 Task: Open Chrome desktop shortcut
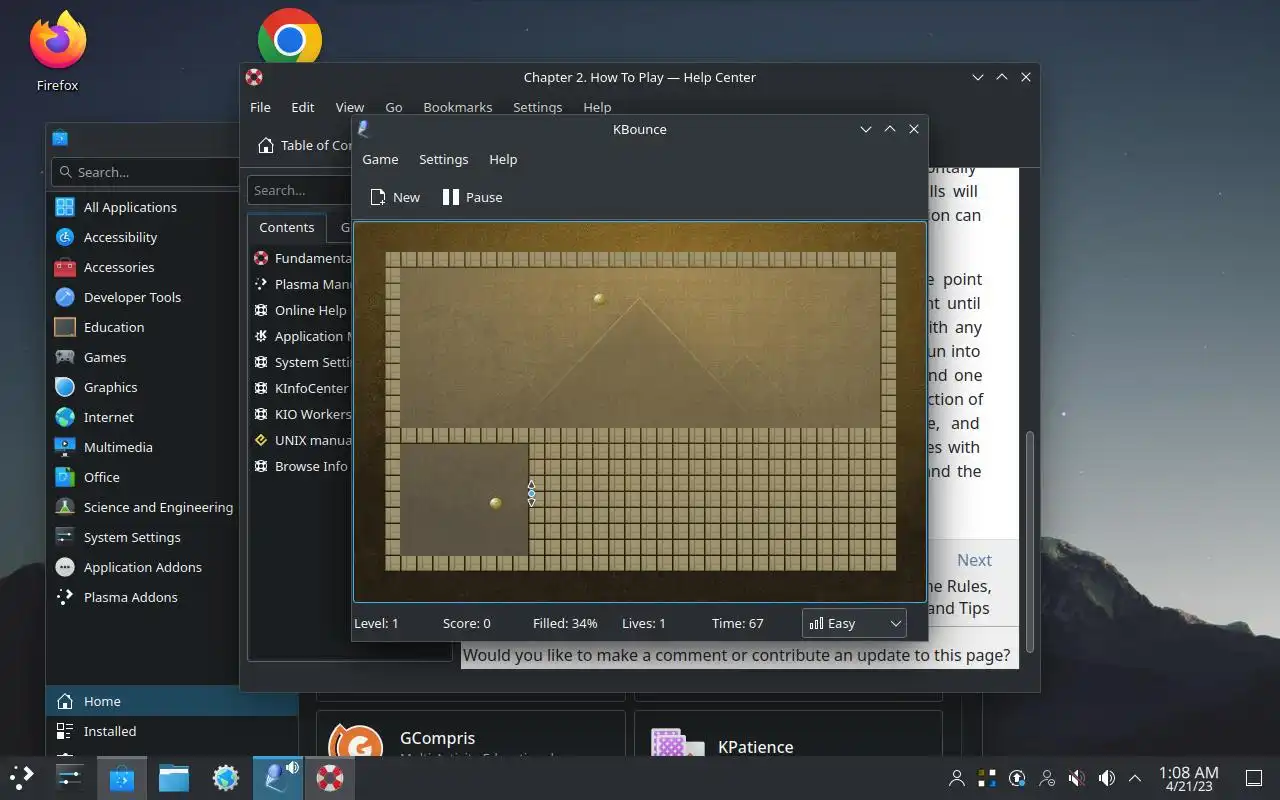click(x=290, y=38)
